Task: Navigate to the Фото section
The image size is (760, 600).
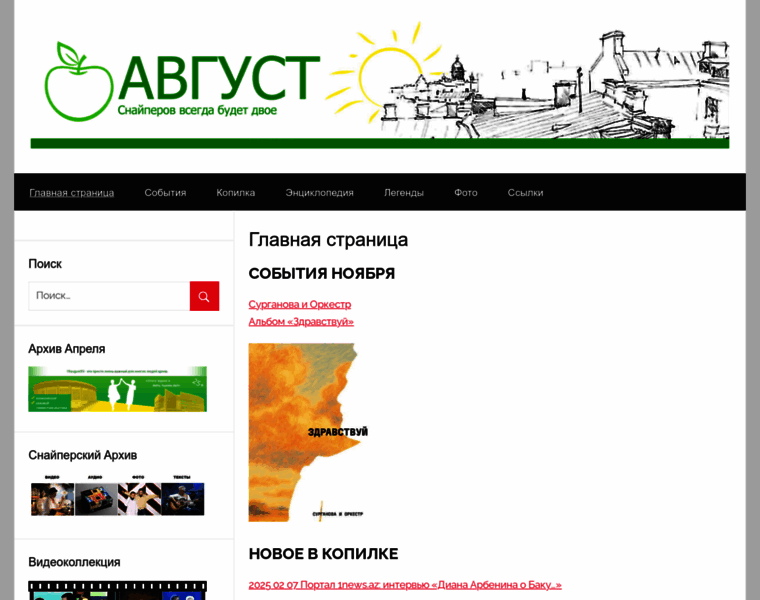Action: (x=466, y=192)
